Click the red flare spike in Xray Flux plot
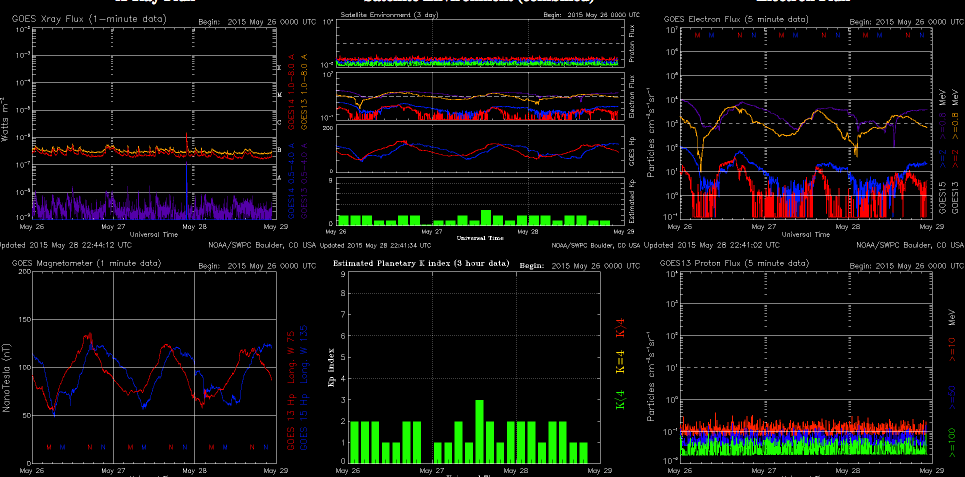The height and width of the screenshot is (477, 965). 187,138
